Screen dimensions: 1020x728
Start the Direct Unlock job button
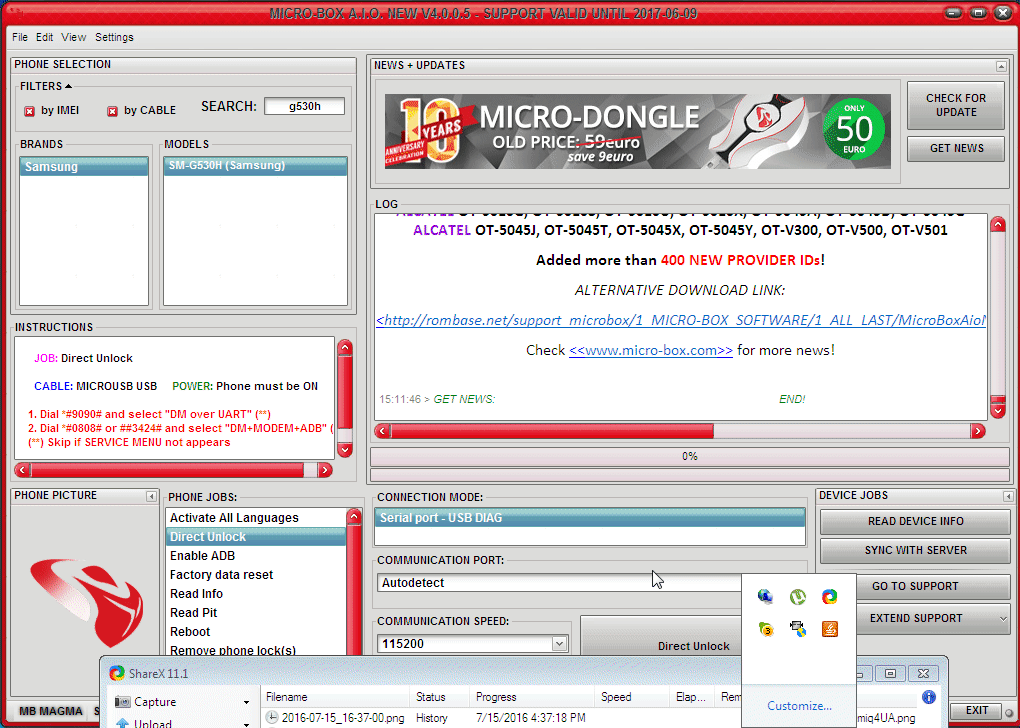pyautogui.click(x=662, y=636)
